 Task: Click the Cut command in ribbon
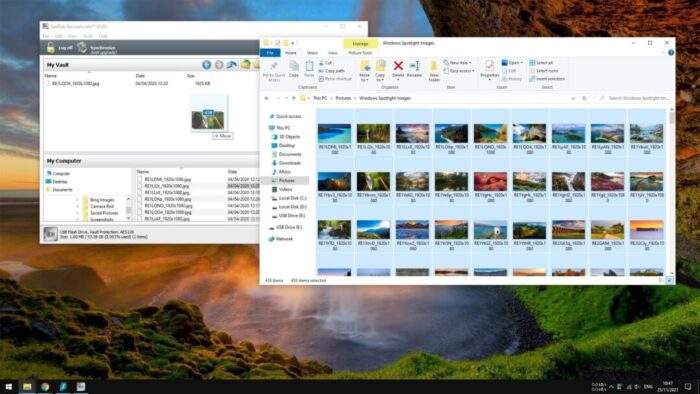coord(326,63)
